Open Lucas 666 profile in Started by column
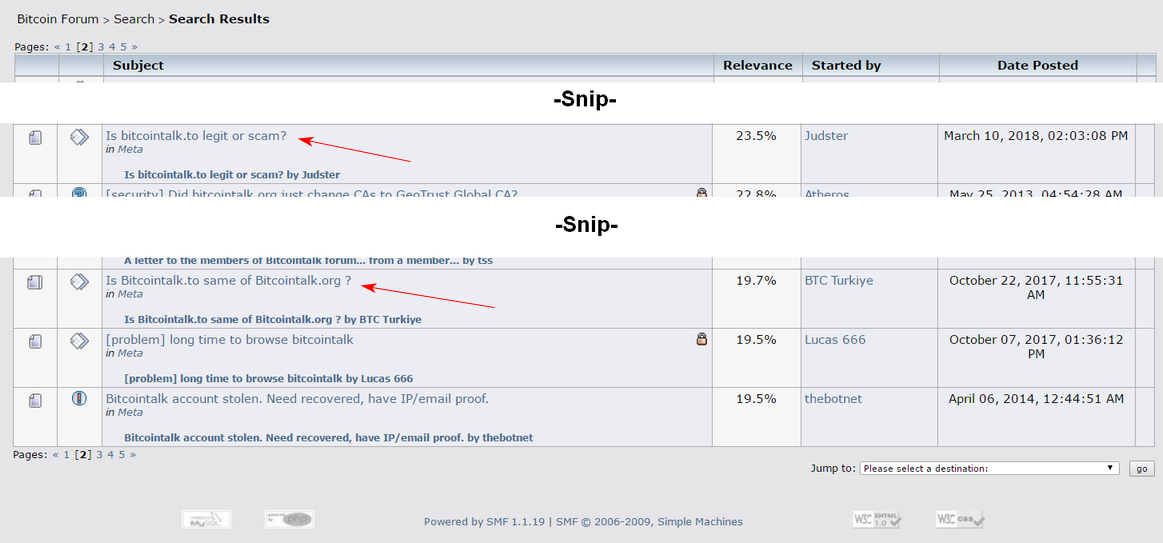Screen dimensions: 1163x543 tap(835, 340)
